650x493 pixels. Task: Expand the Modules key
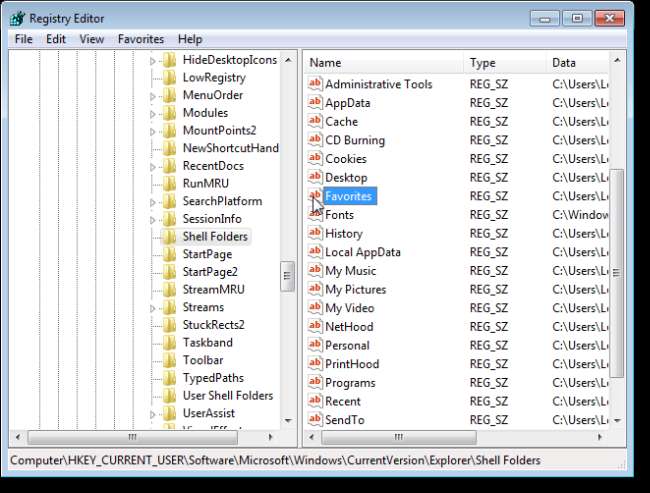click(x=153, y=114)
